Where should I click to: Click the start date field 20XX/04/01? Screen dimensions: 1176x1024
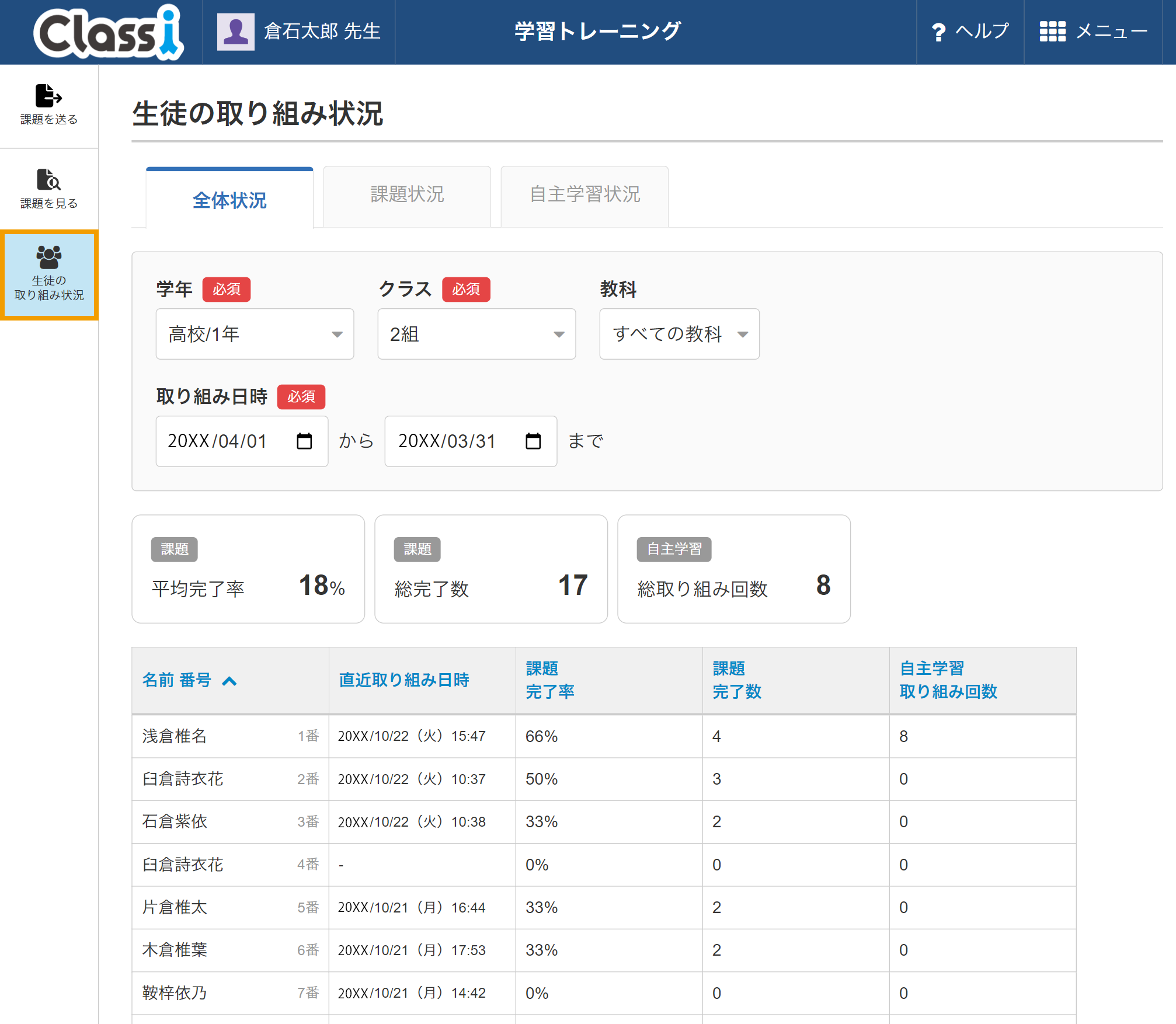[x=242, y=441]
